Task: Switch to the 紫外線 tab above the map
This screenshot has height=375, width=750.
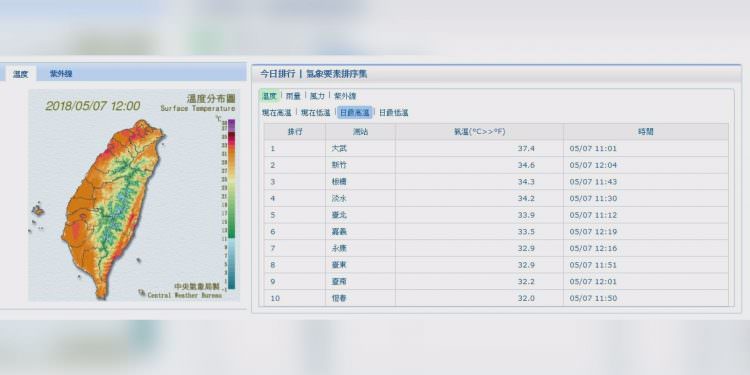Action: (61, 74)
